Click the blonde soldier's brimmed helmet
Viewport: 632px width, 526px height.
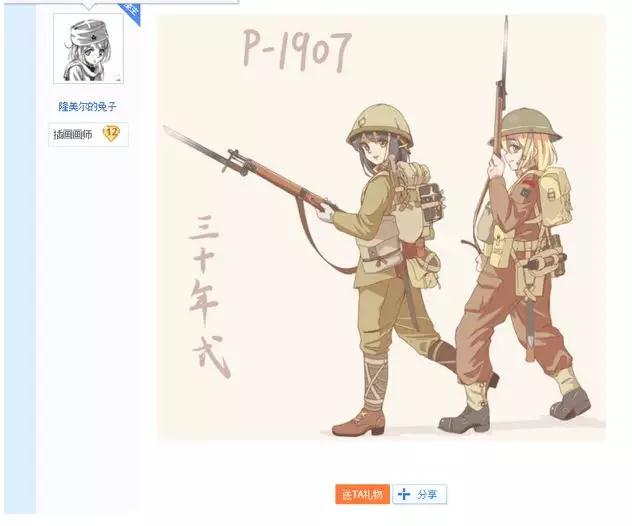coord(526,126)
